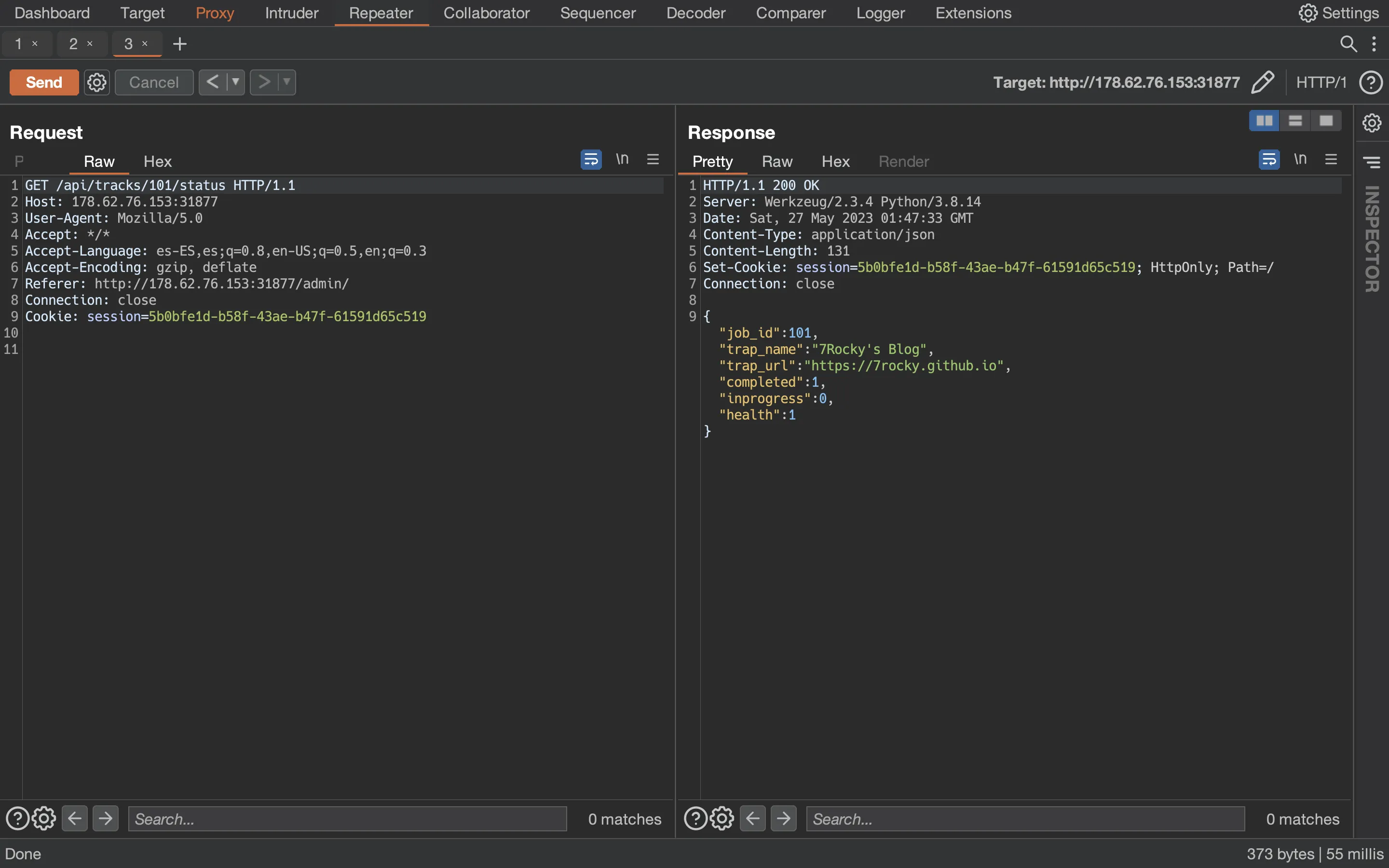This screenshot has height=868, width=1389.
Task: Click the Hex response view tab
Action: click(835, 160)
